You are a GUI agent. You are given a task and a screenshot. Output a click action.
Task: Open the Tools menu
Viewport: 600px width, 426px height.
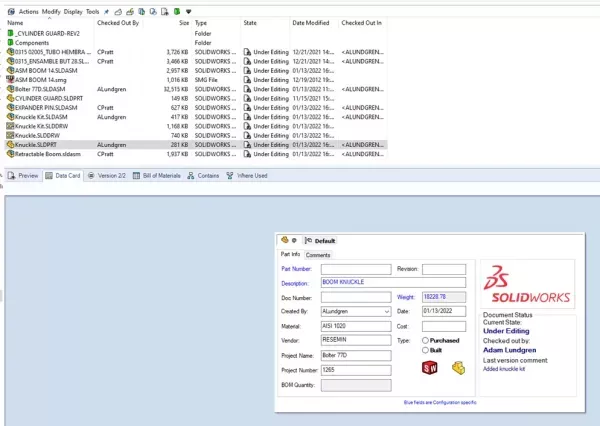92,12
